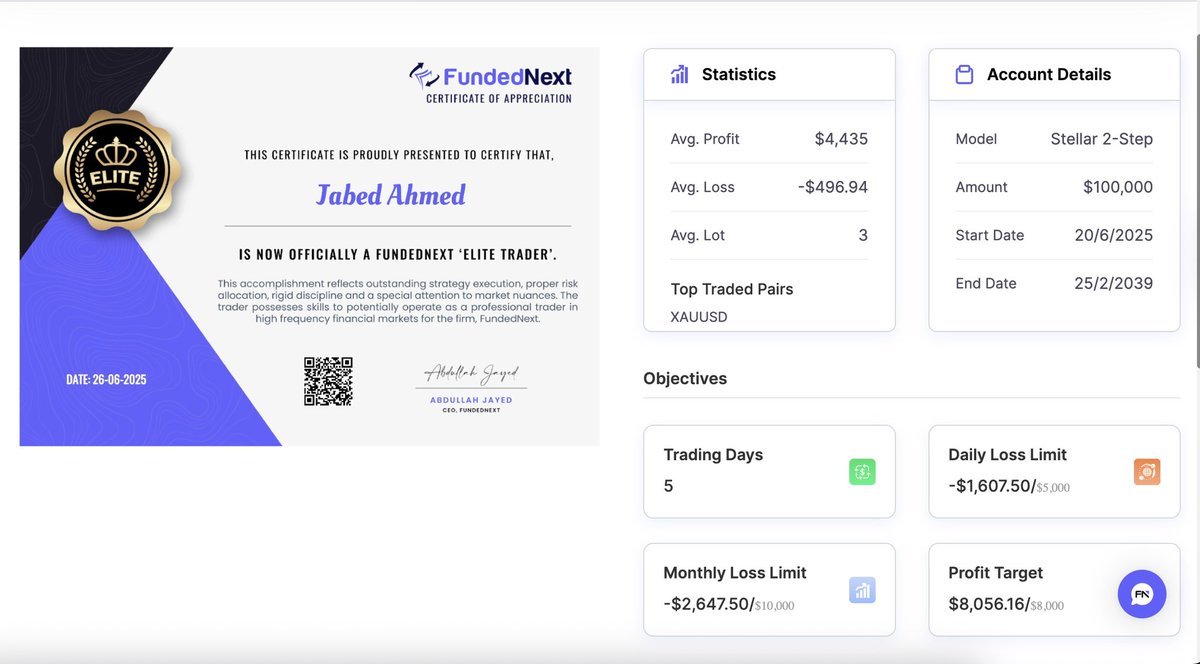Click the Abdullah Jayed signature
Image resolution: width=1200 pixels, height=664 pixels.
(x=471, y=373)
